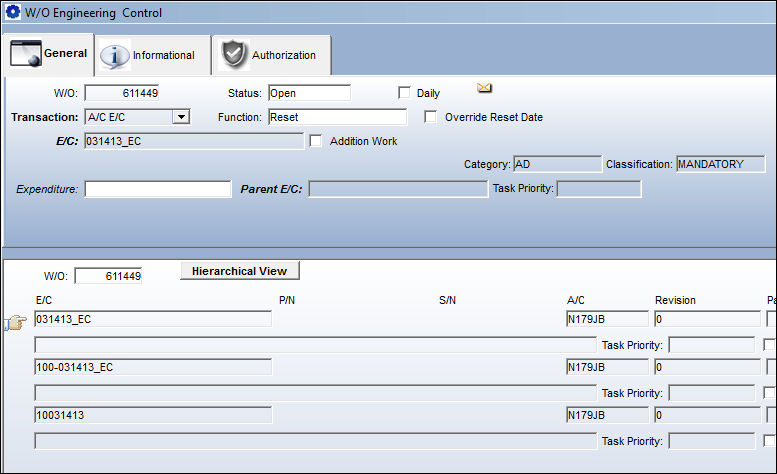
Task: Click the S/N column header
Action: point(447,300)
